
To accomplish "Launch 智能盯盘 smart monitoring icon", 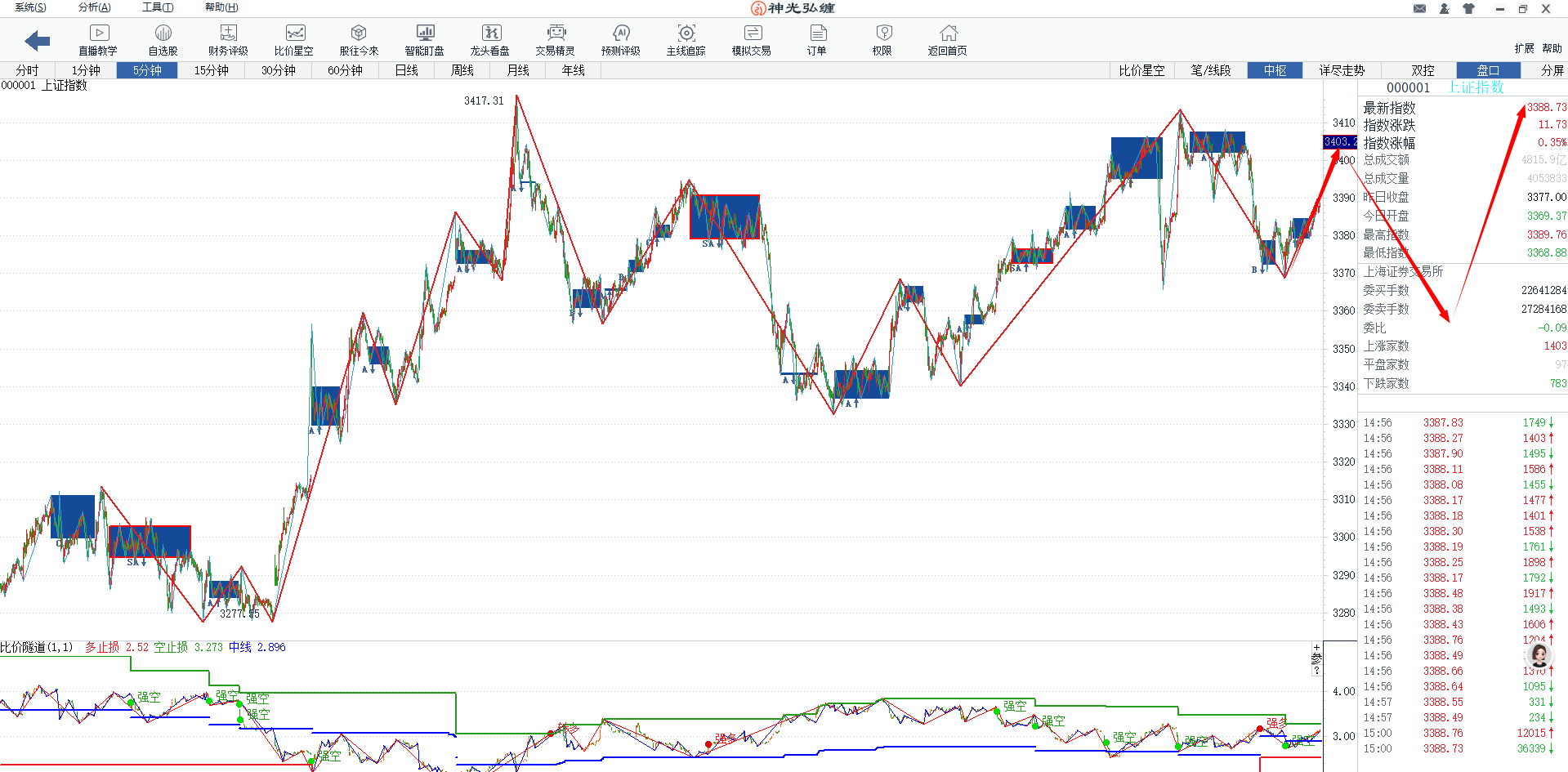I will coord(425,33).
